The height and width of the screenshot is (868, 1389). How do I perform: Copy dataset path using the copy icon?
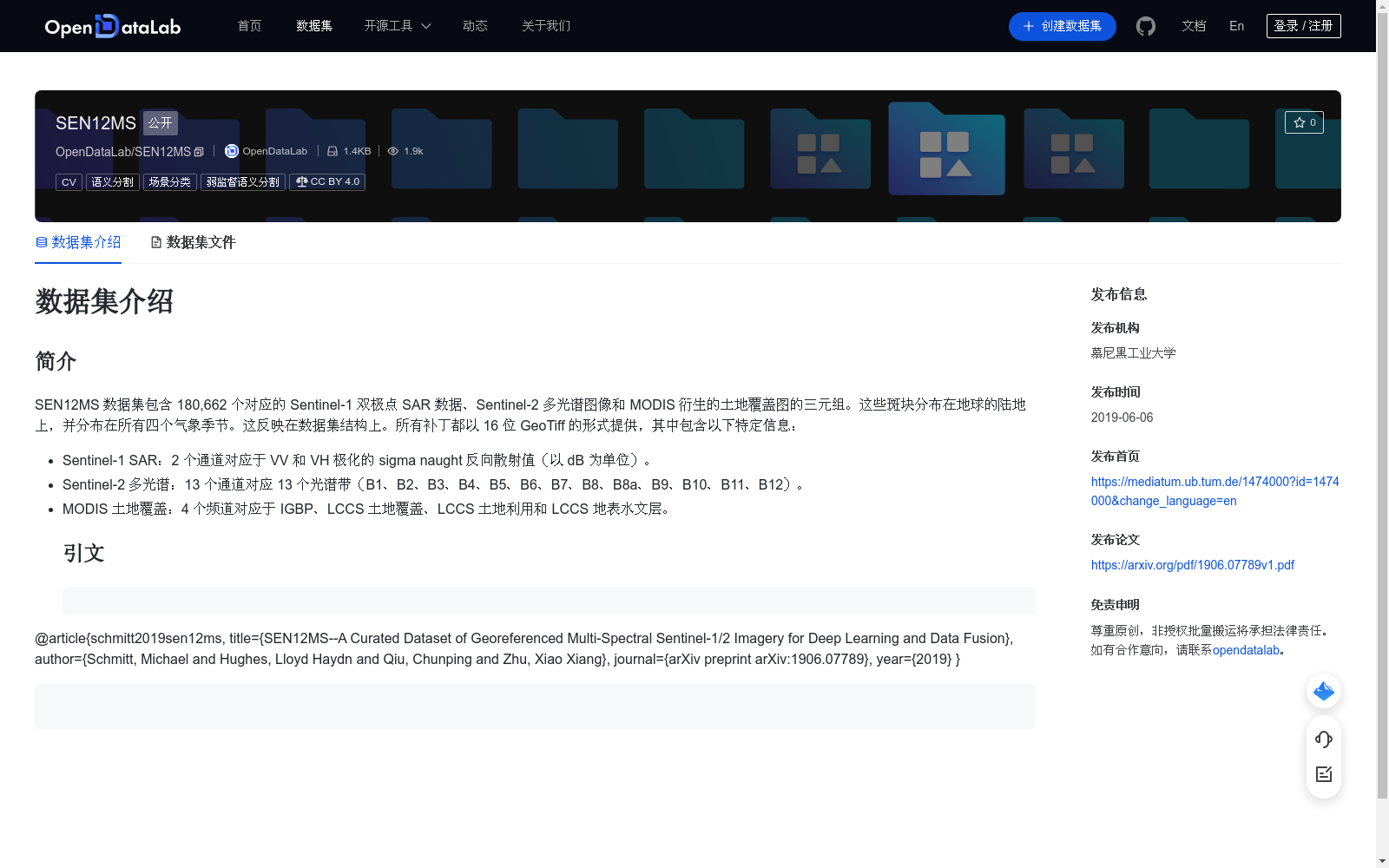(199, 151)
